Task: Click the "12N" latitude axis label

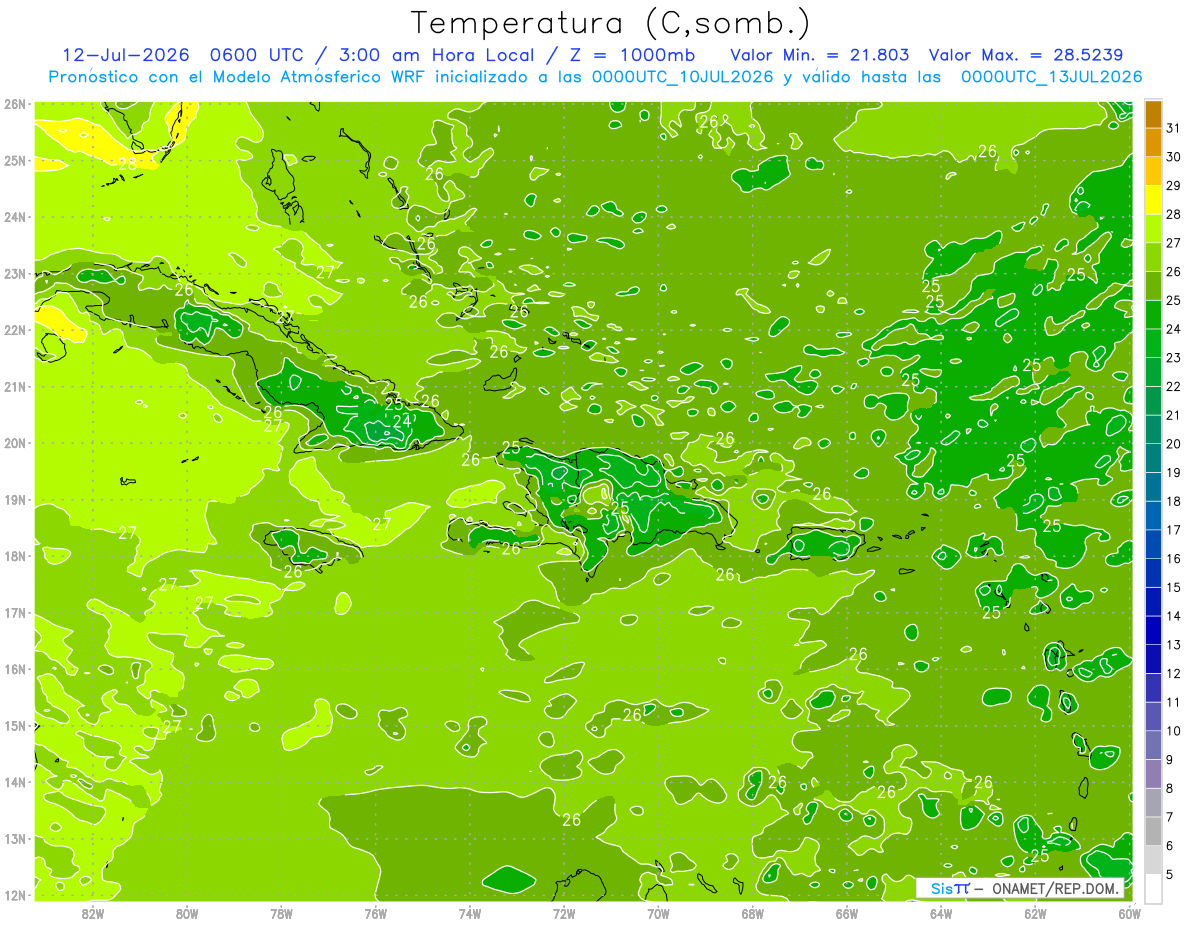Action: [15, 895]
